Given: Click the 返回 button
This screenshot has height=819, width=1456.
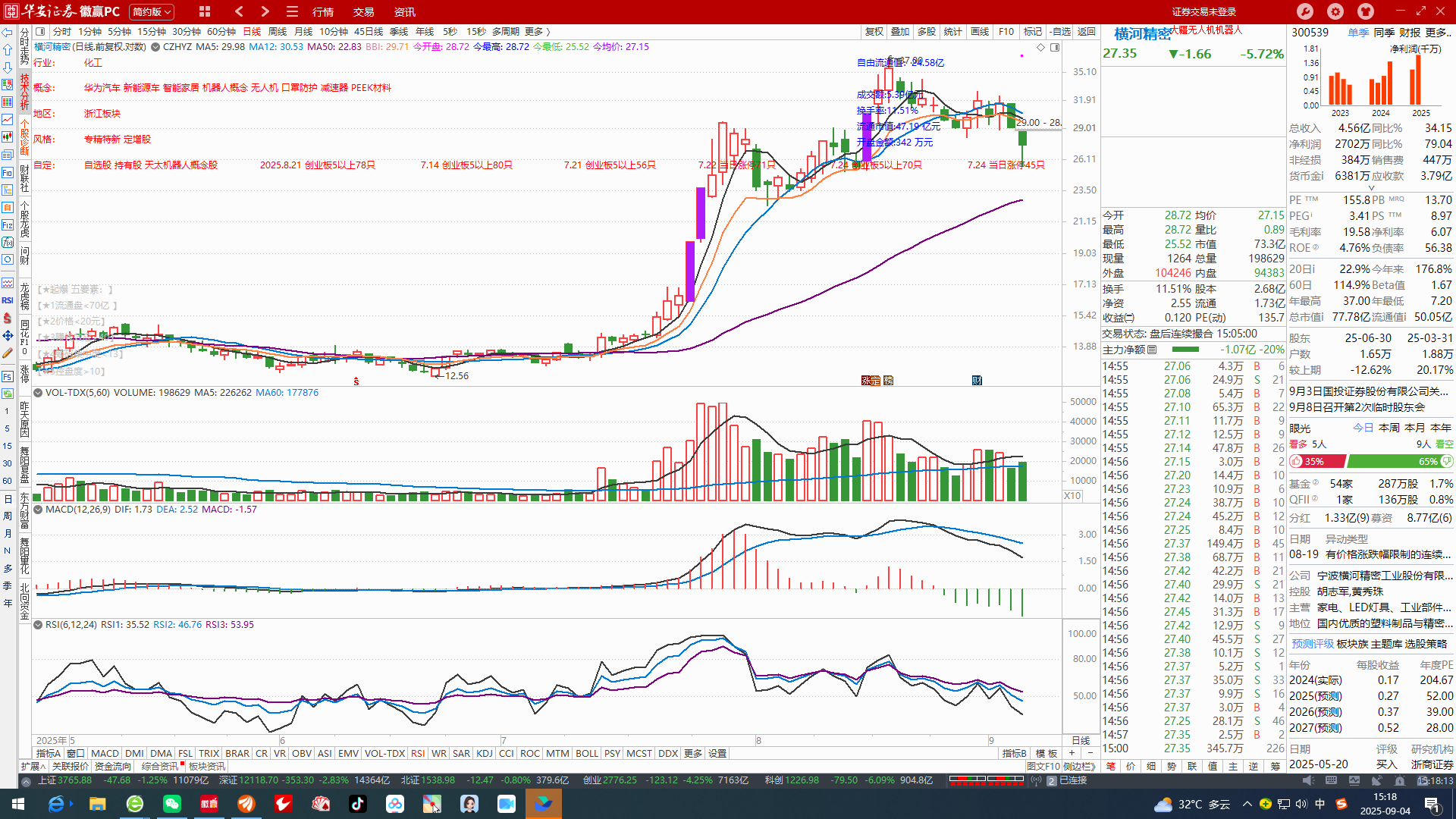Looking at the screenshot, I should 1087,32.
